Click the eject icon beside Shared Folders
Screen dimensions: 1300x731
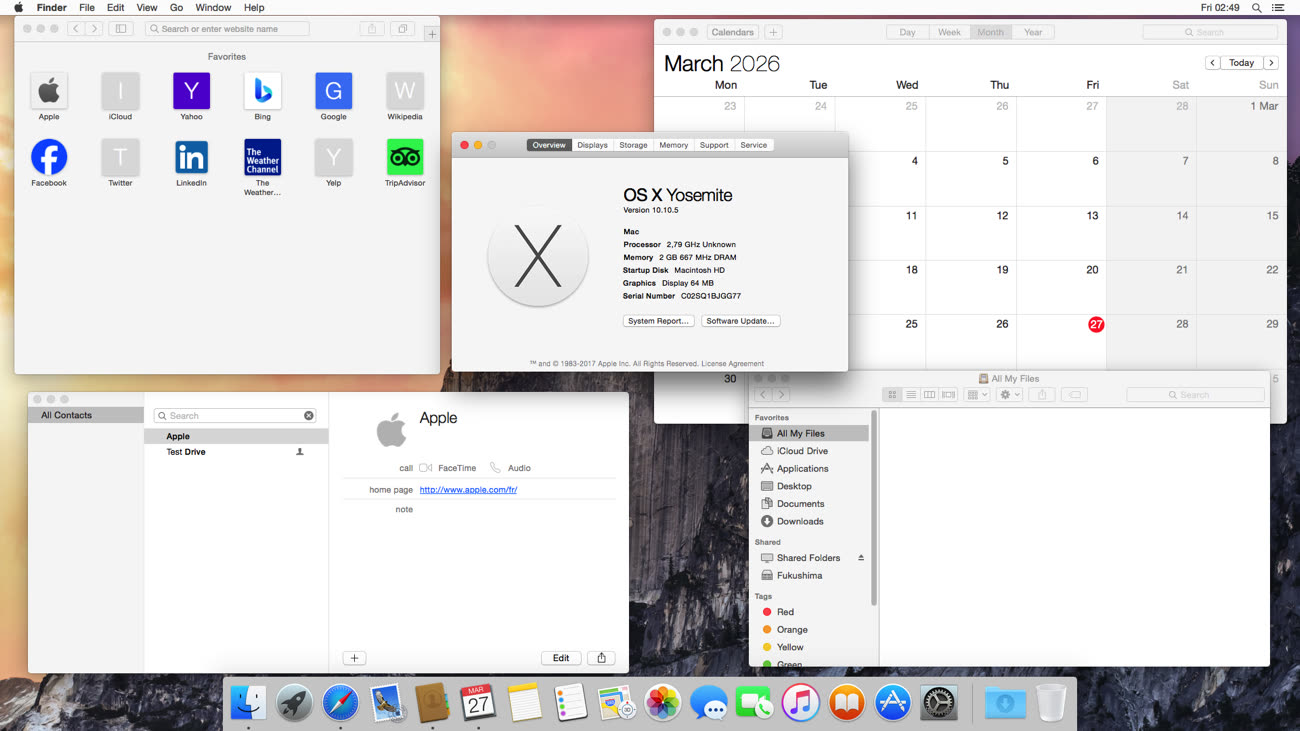tap(861, 558)
